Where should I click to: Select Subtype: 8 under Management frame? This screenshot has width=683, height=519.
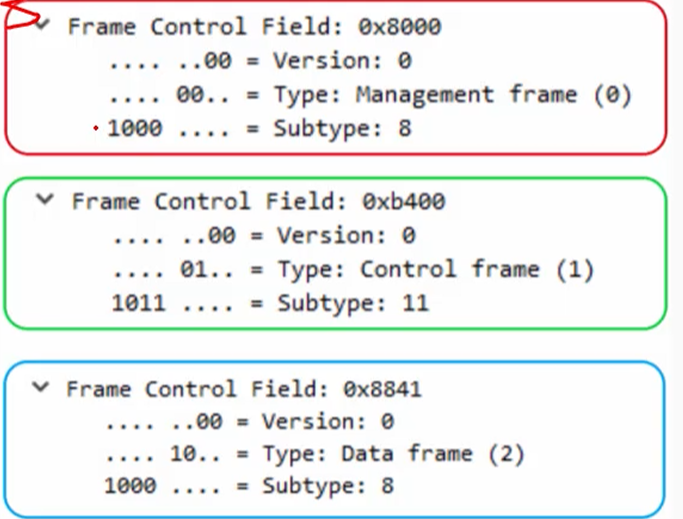(260, 129)
